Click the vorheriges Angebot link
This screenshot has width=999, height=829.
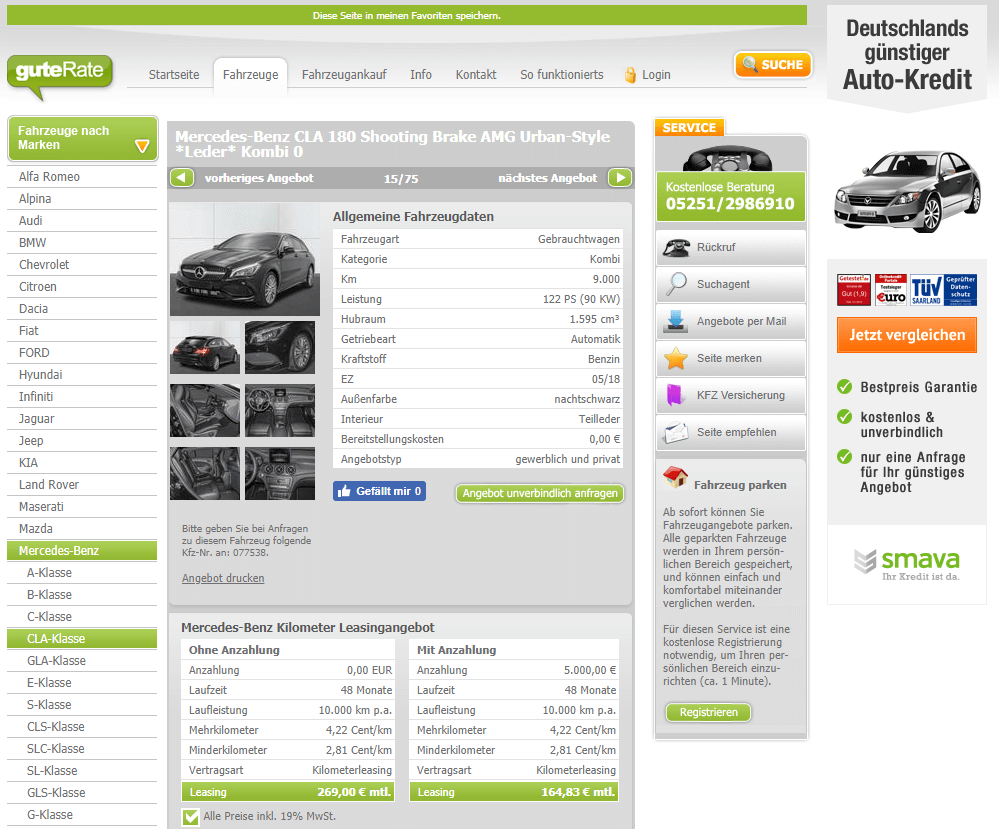(259, 178)
